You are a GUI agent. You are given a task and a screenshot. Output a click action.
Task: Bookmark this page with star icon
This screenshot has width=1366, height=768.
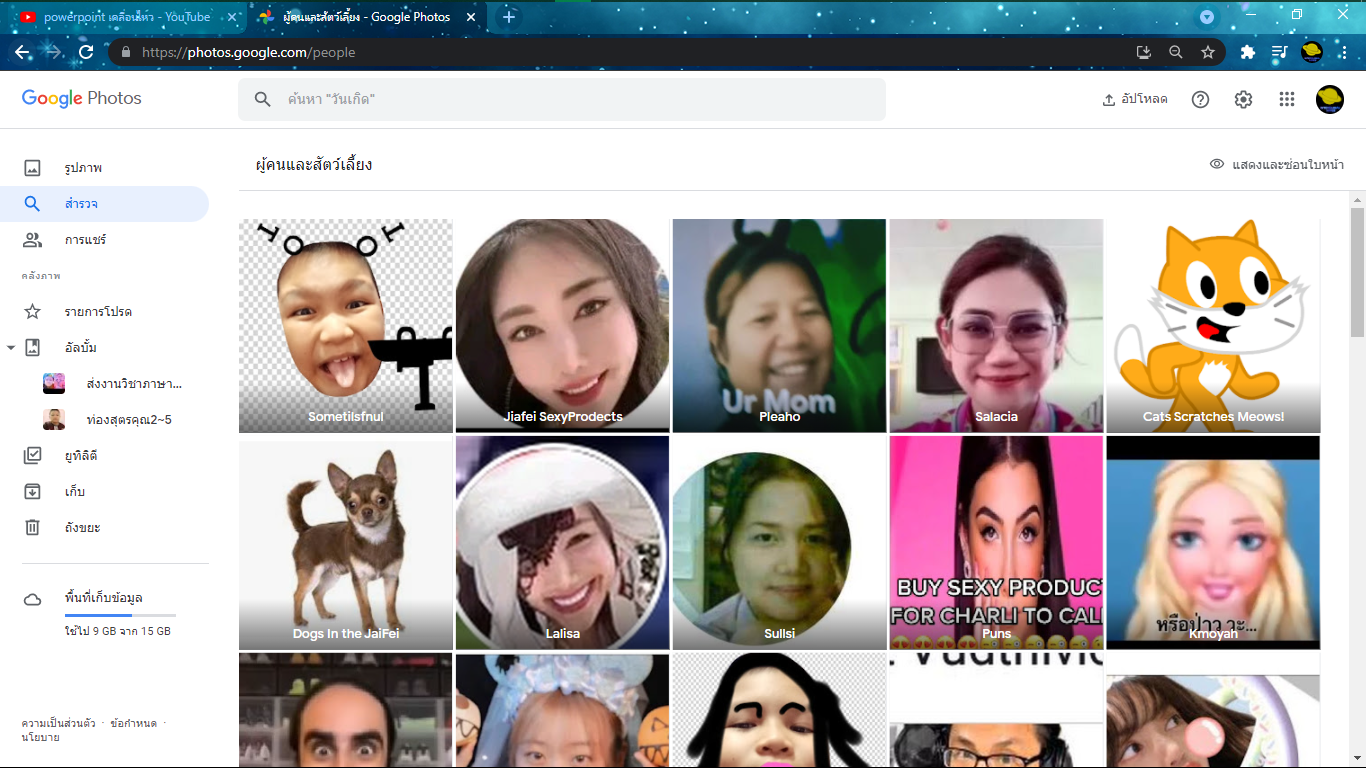tap(1208, 52)
